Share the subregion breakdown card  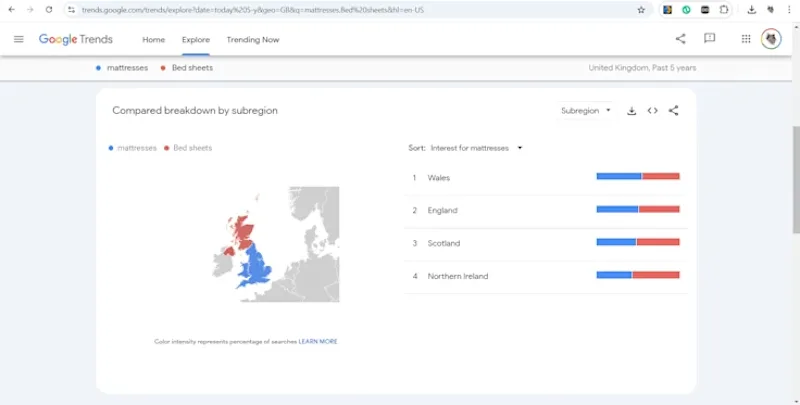[x=673, y=111]
